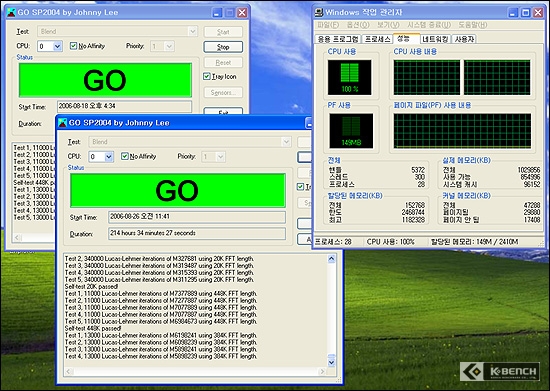
Task: Click Stop button in back SP2004 window
Action: point(223,47)
